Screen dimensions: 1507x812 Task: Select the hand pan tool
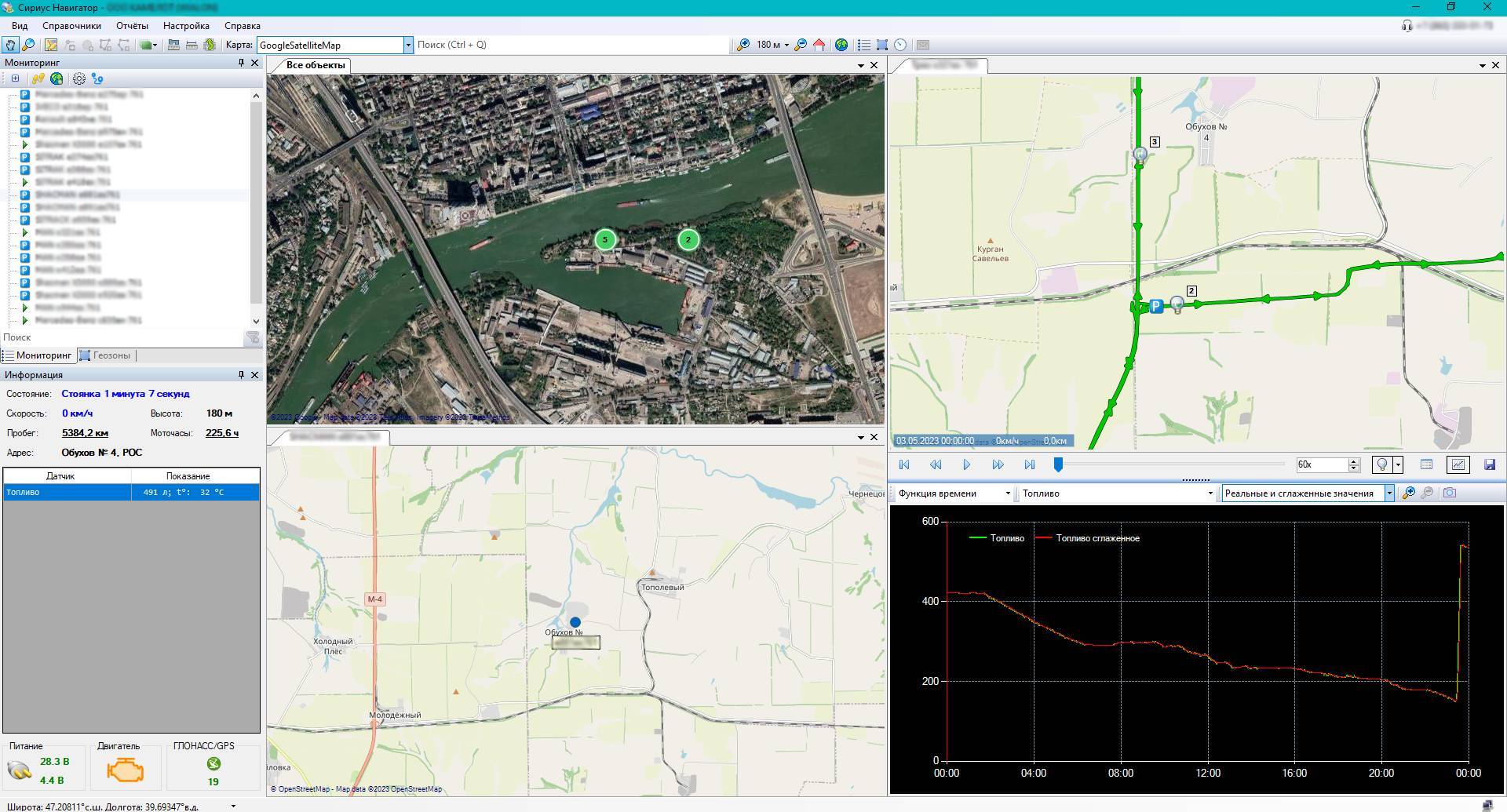(10, 45)
